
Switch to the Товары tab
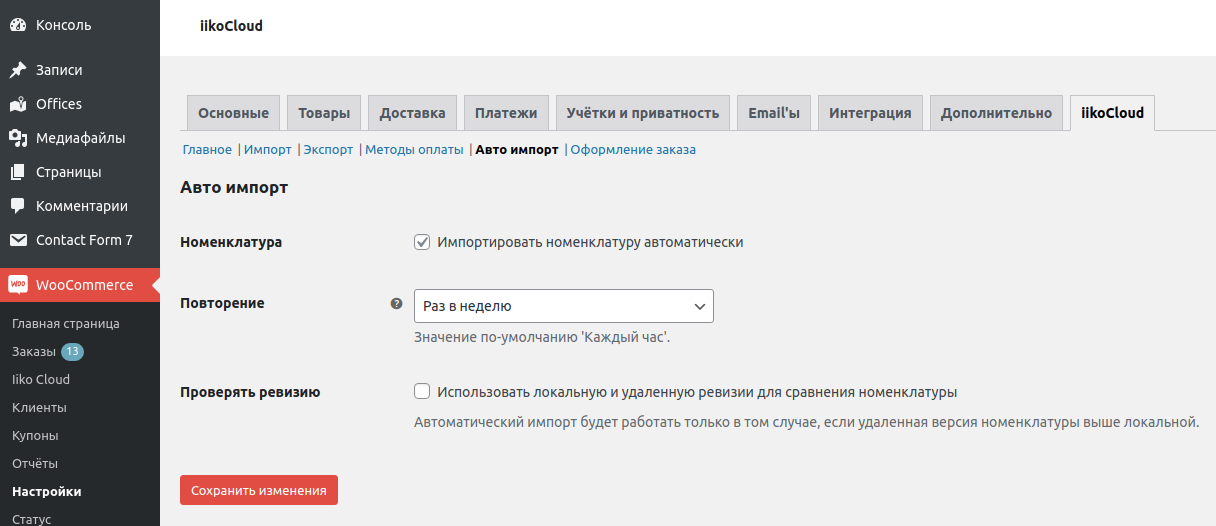pos(324,113)
